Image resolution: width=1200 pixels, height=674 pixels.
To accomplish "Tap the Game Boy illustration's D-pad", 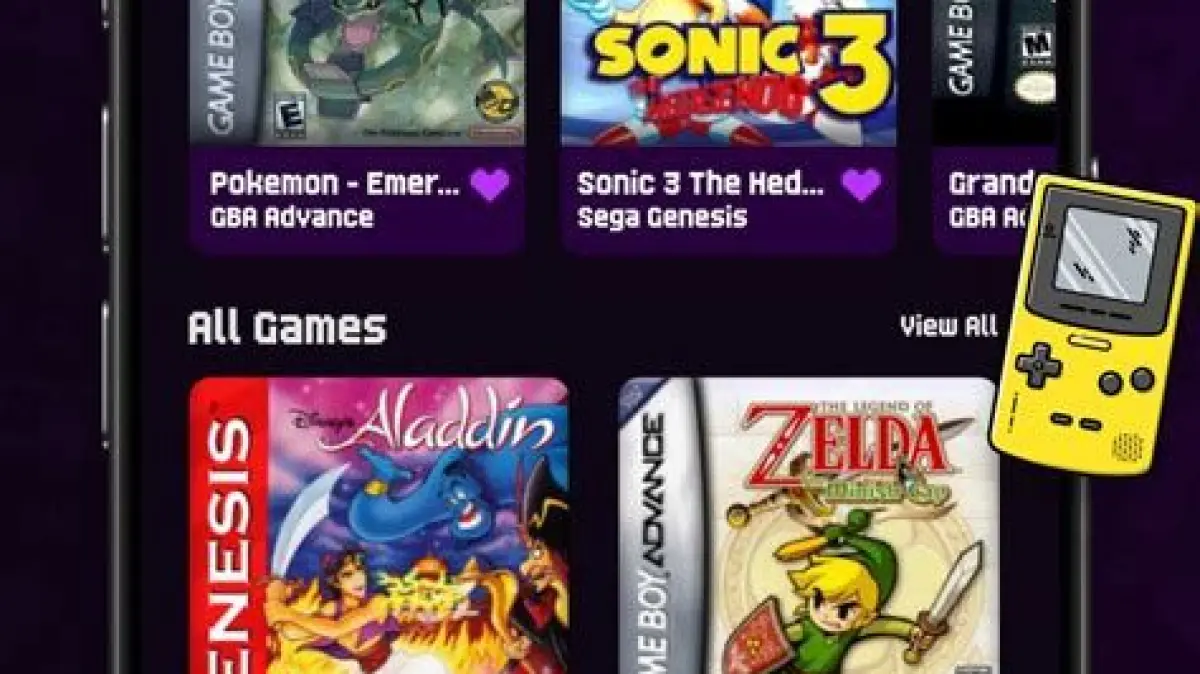I will coord(1038,366).
